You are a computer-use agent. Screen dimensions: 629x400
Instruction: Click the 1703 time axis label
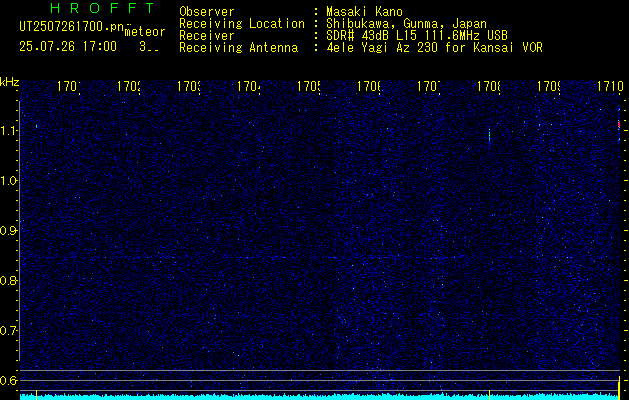[189, 86]
